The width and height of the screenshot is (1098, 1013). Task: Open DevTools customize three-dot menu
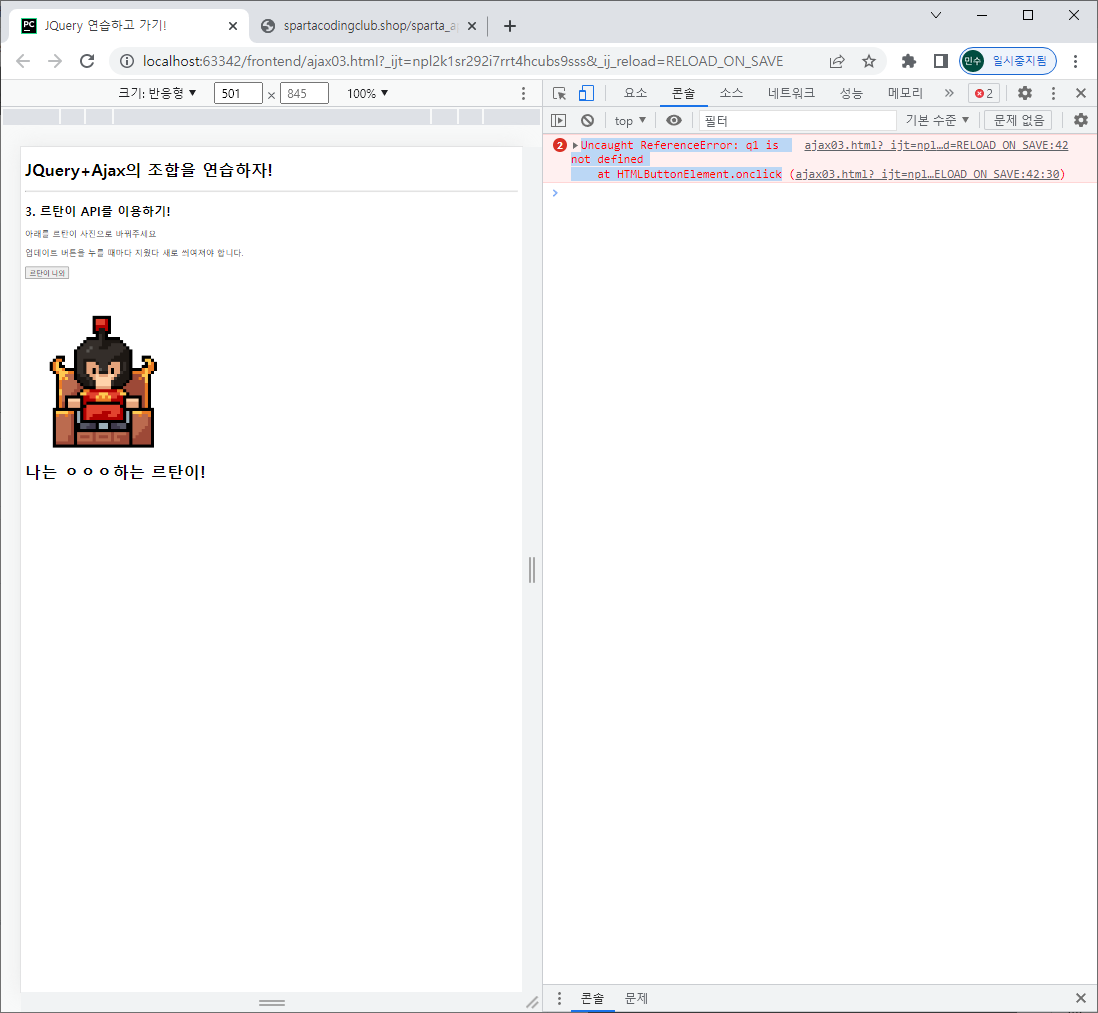(1053, 93)
